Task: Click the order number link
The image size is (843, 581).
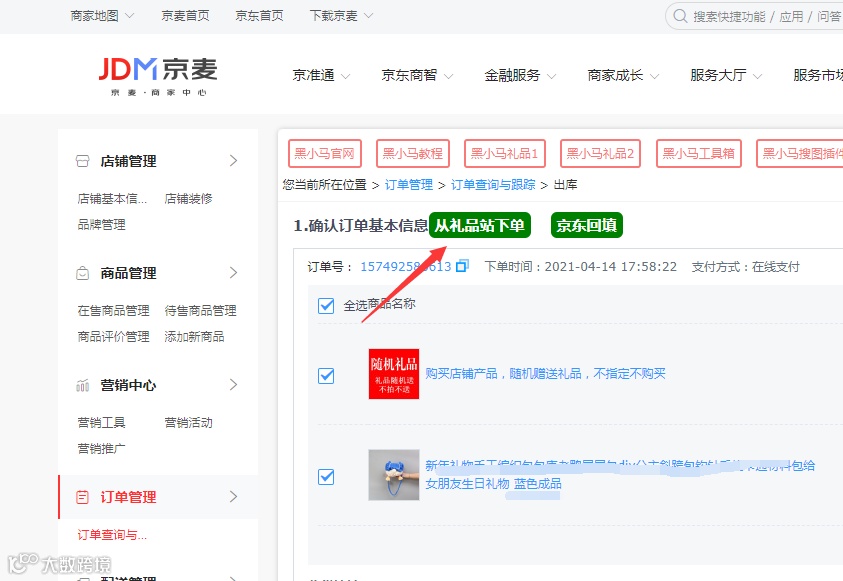Action: 405,267
